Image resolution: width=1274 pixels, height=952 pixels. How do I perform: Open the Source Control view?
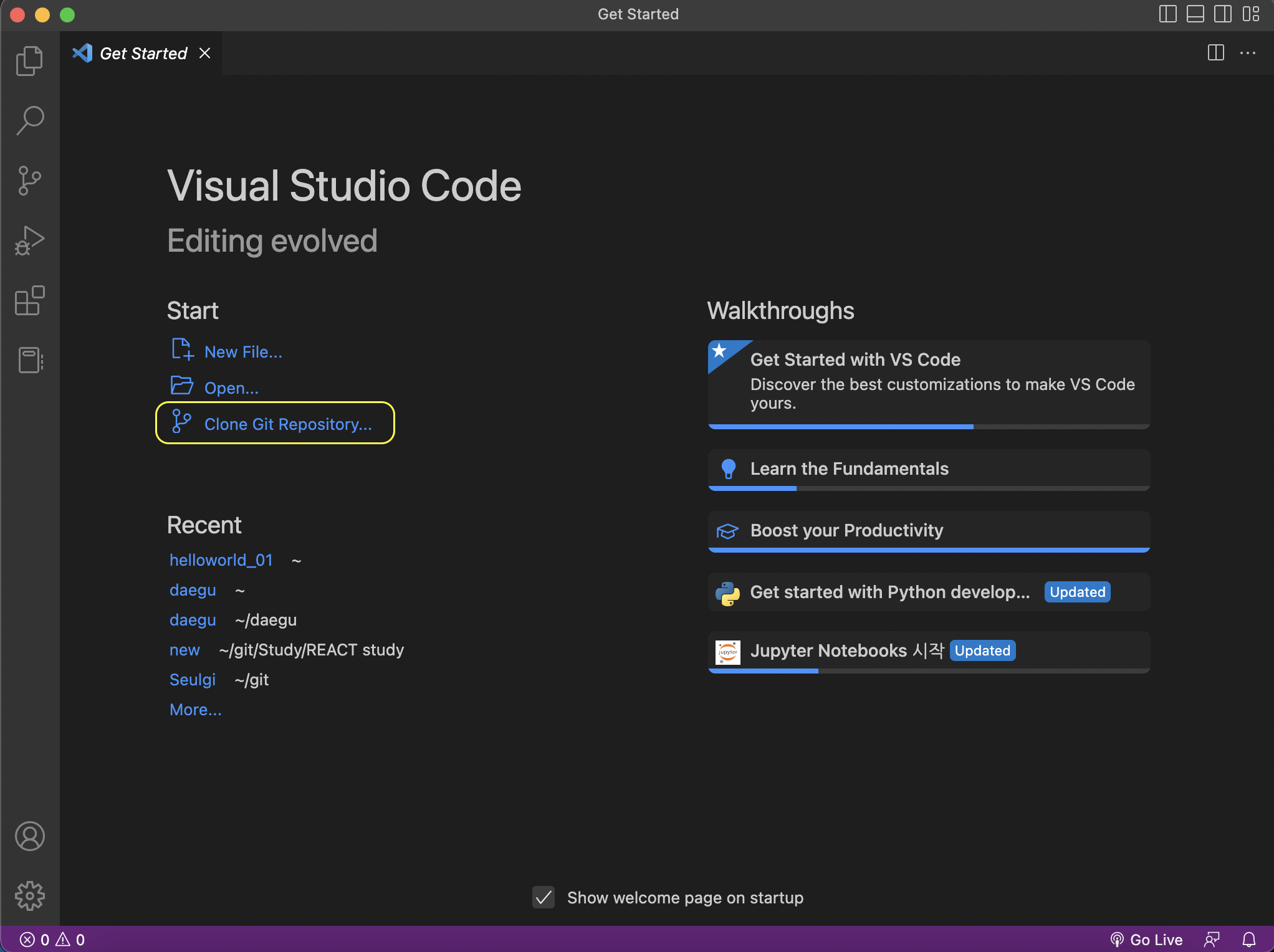tap(29, 181)
